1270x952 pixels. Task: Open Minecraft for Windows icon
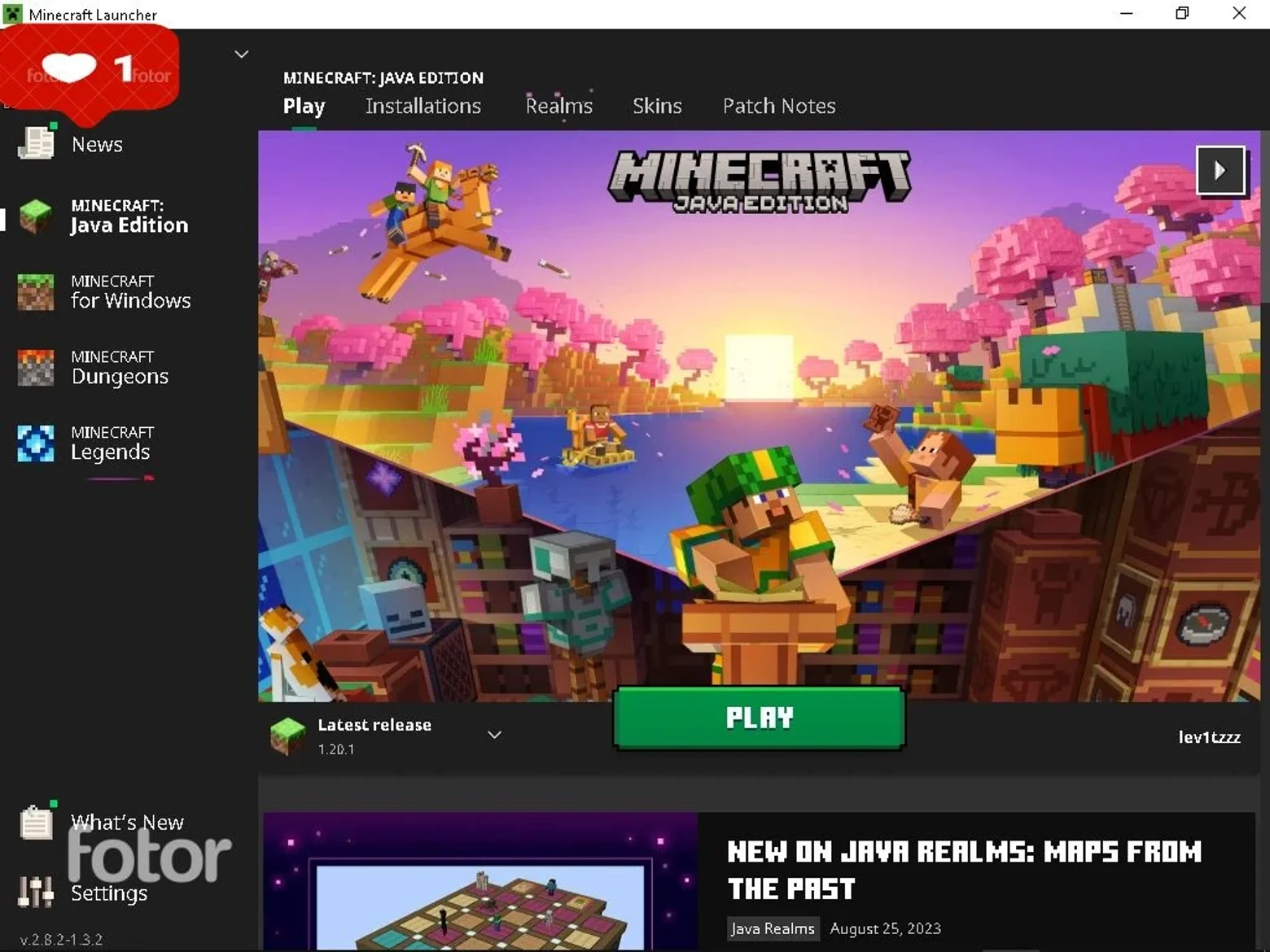point(36,292)
